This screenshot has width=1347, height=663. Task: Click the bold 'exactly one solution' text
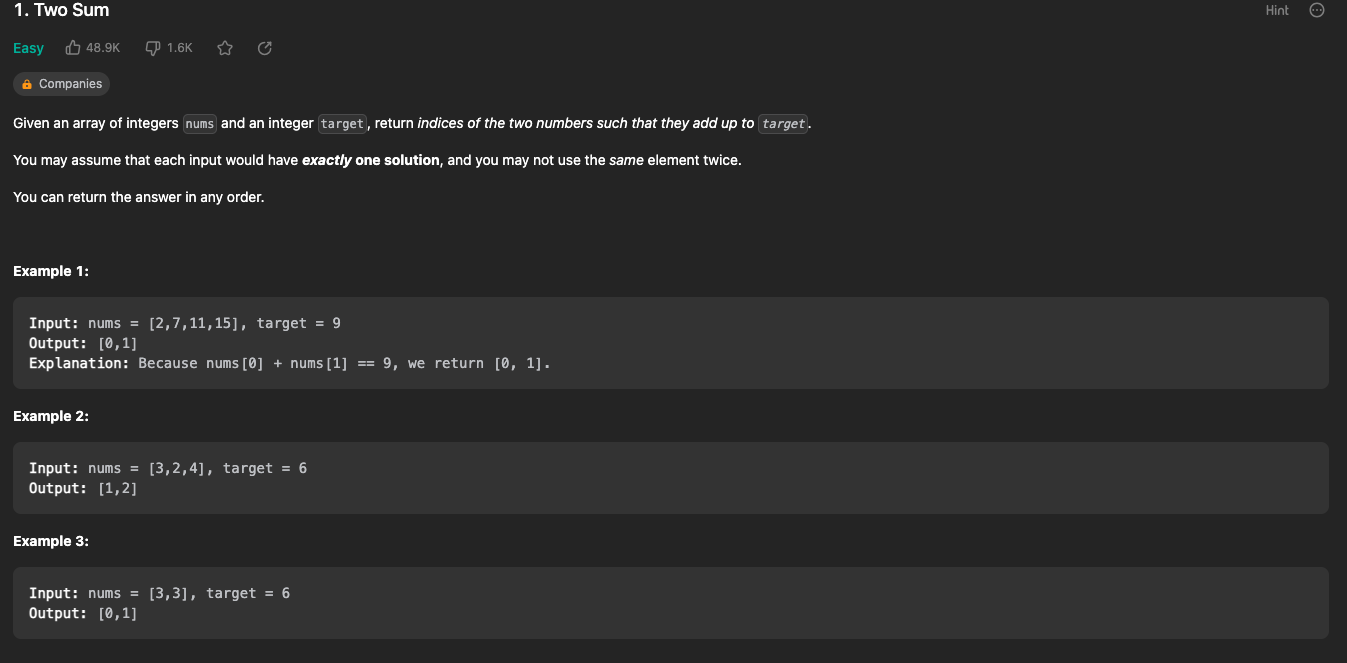pos(371,160)
